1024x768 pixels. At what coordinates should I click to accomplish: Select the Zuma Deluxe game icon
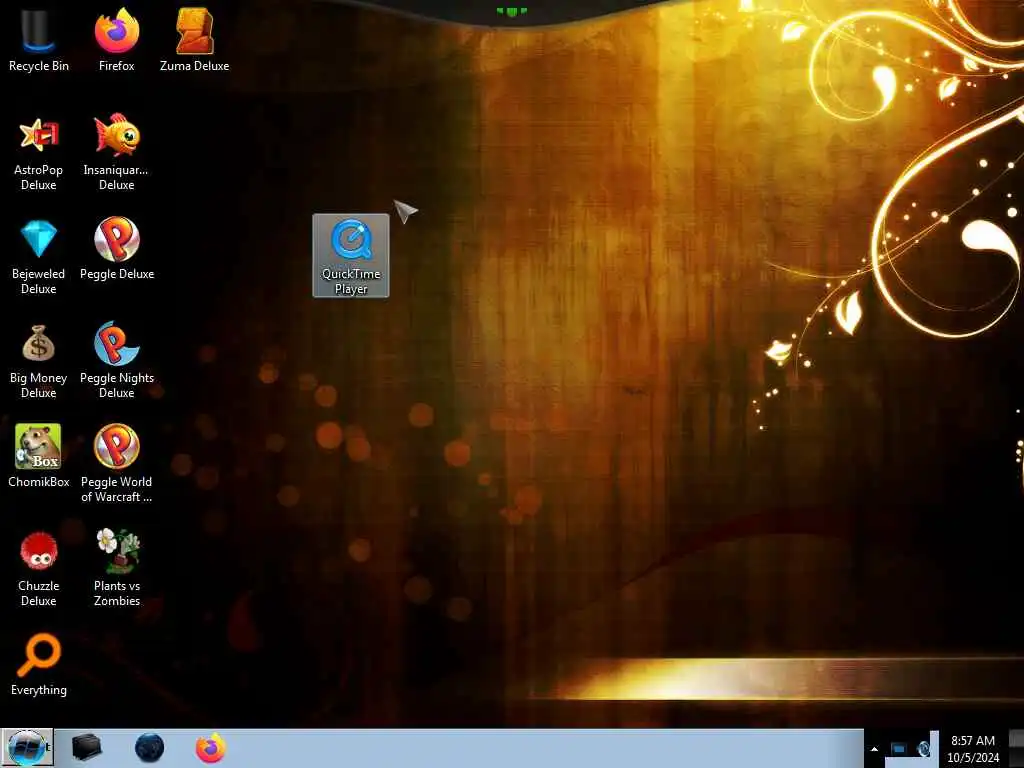click(x=194, y=39)
